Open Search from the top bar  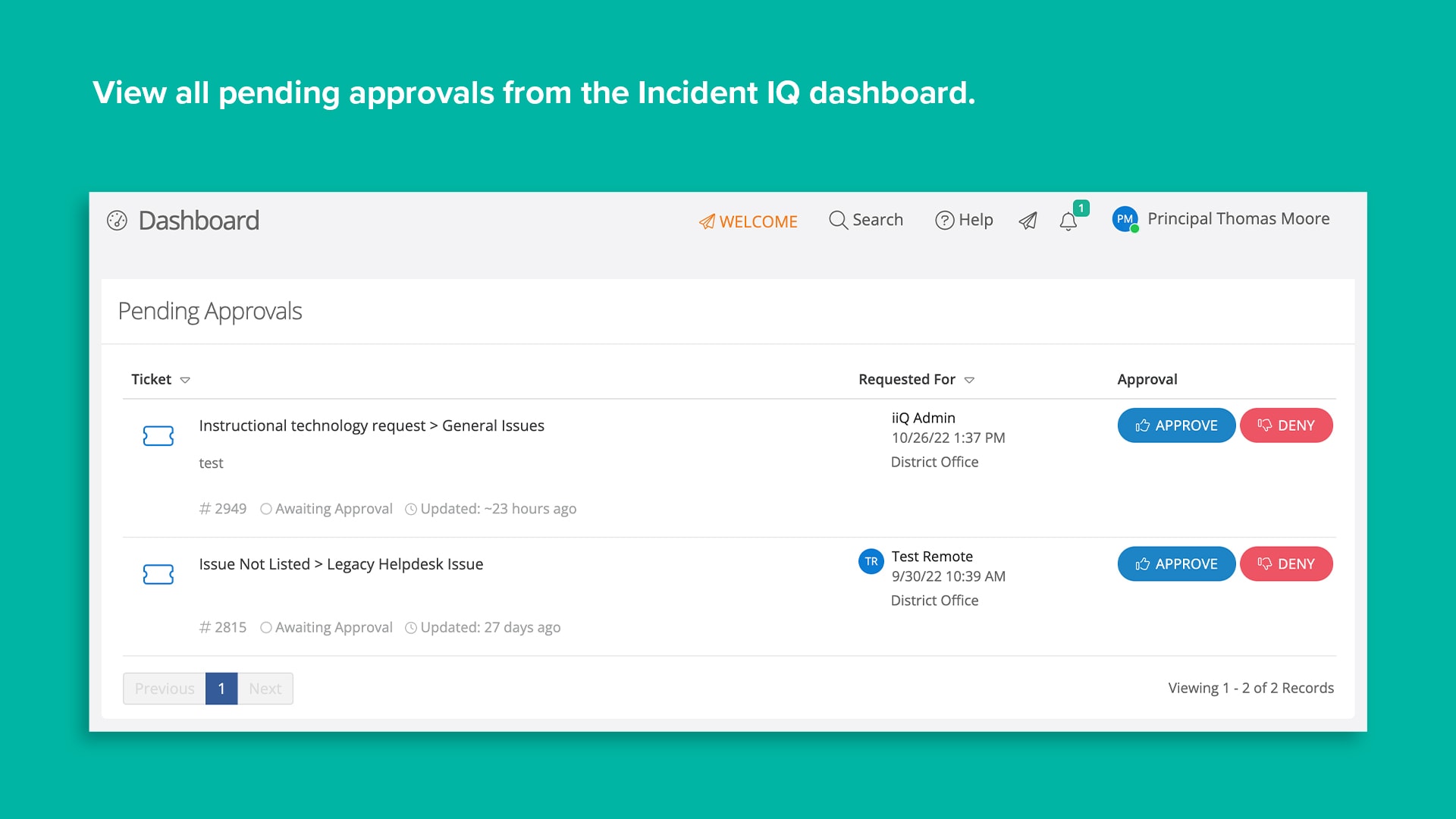pos(865,220)
